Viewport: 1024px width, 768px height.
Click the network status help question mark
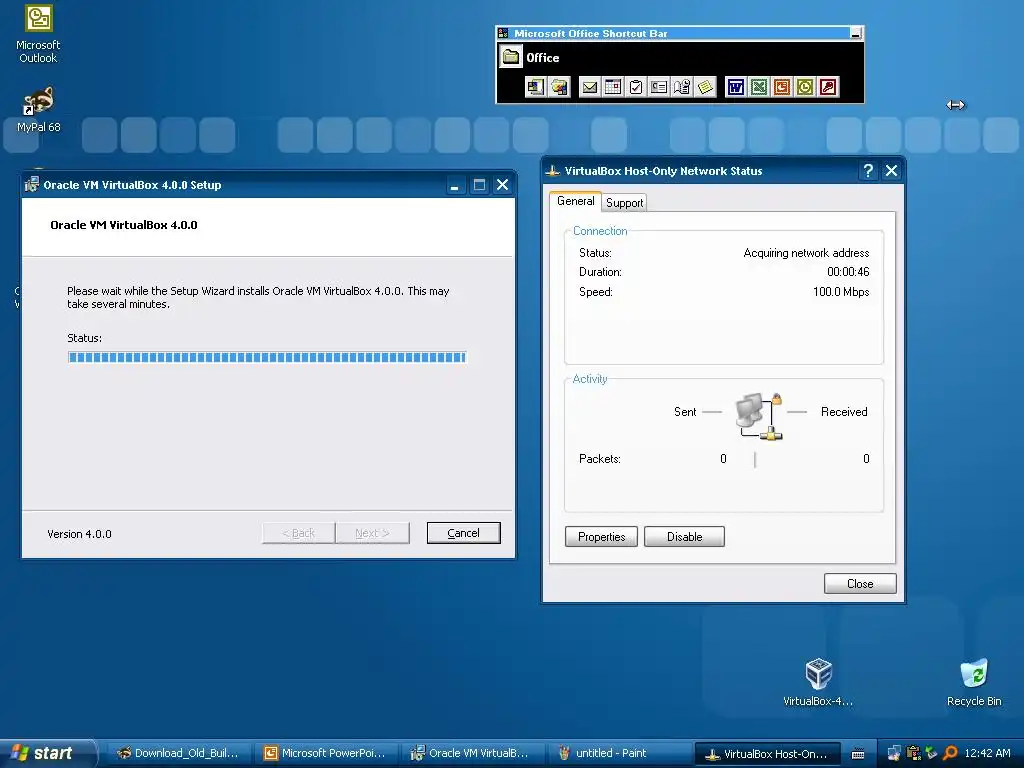tap(868, 171)
